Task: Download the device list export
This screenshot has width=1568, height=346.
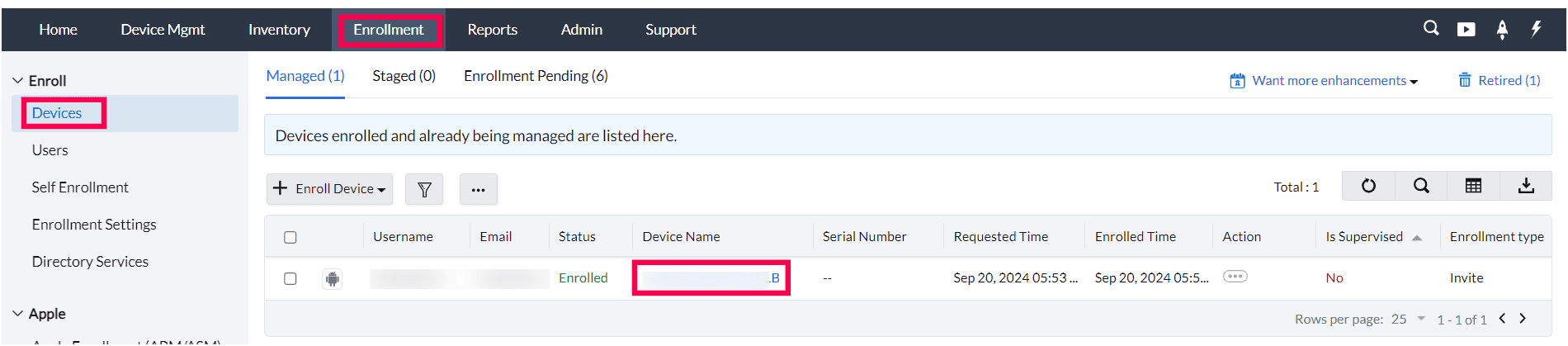Action: click(x=1526, y=186)
